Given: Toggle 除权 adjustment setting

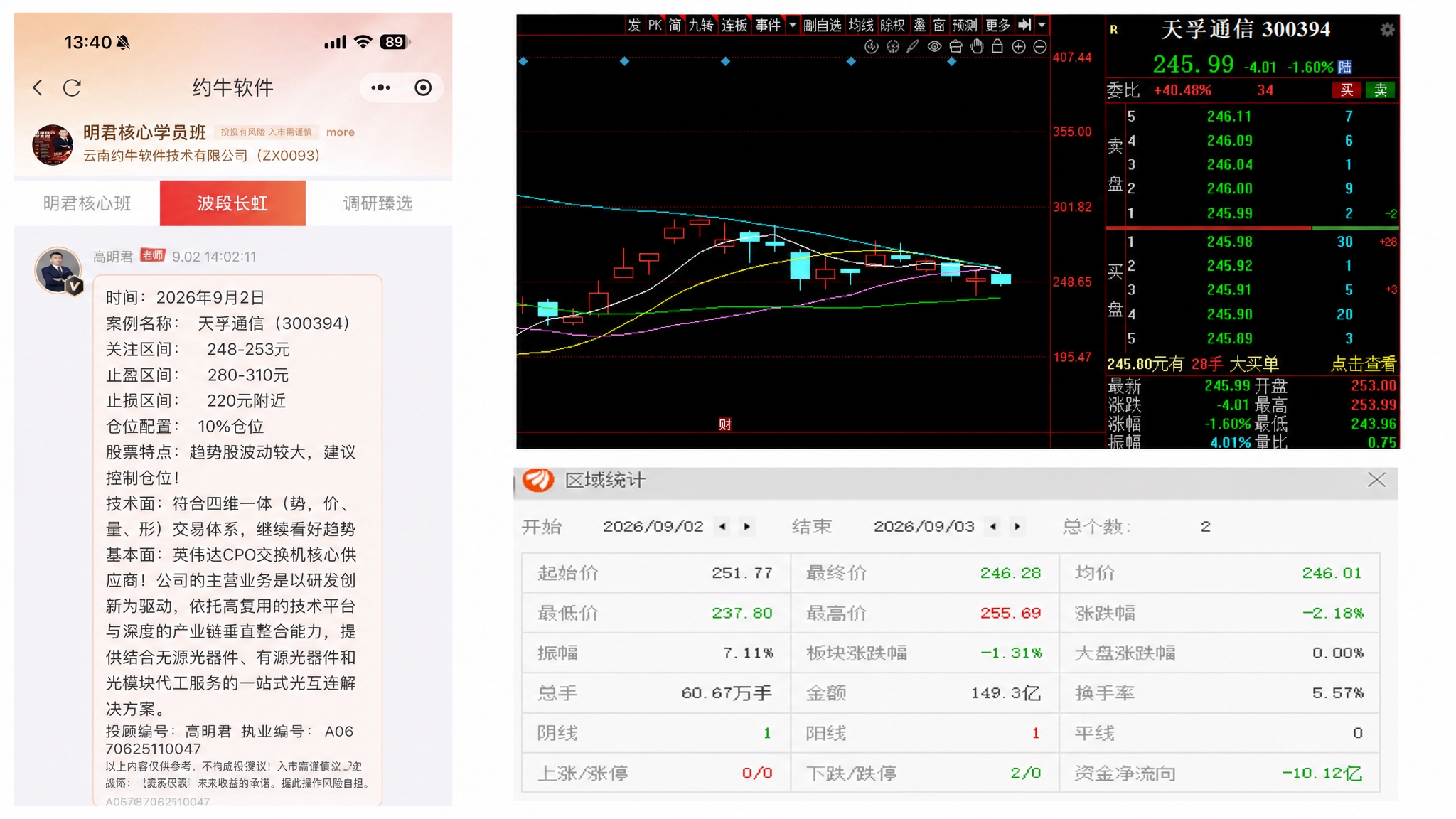Looking at the screenshot, I should [x=893, y=26].
